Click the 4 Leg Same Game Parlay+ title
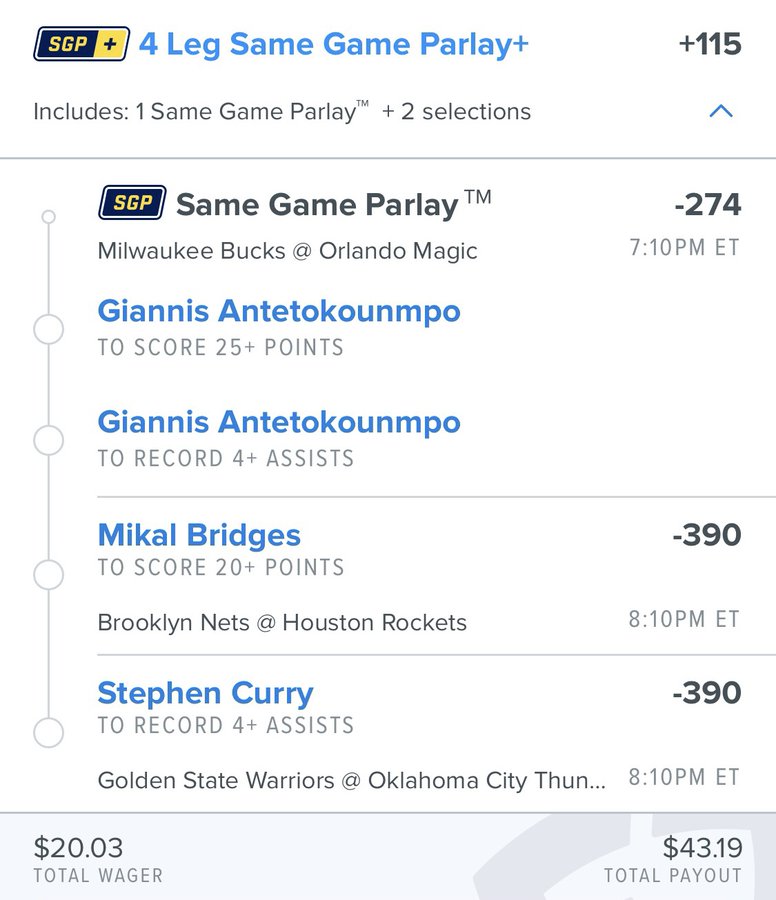 pos(333,45)
